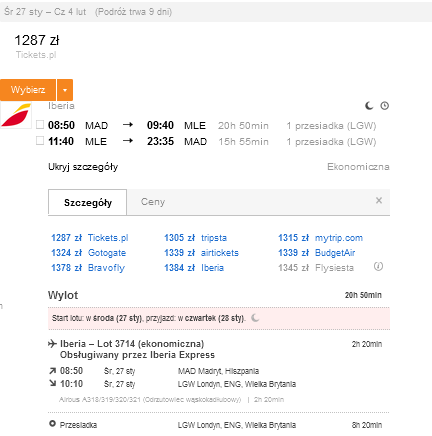
Task: Click the Iberia airline logo
Action: point(16,115)
